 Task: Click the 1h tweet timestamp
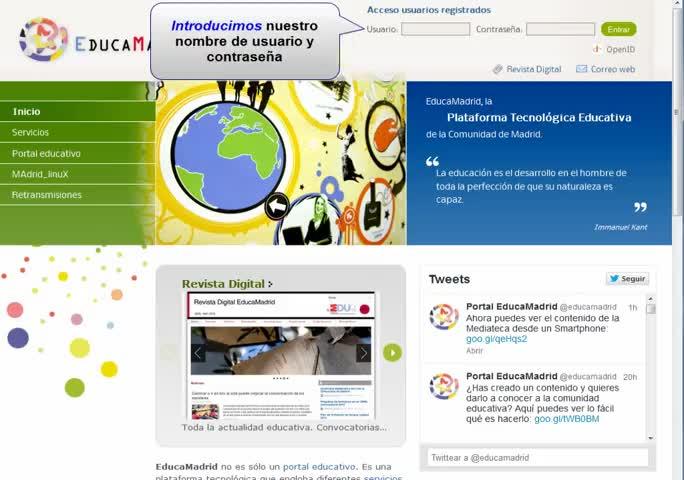633,308
